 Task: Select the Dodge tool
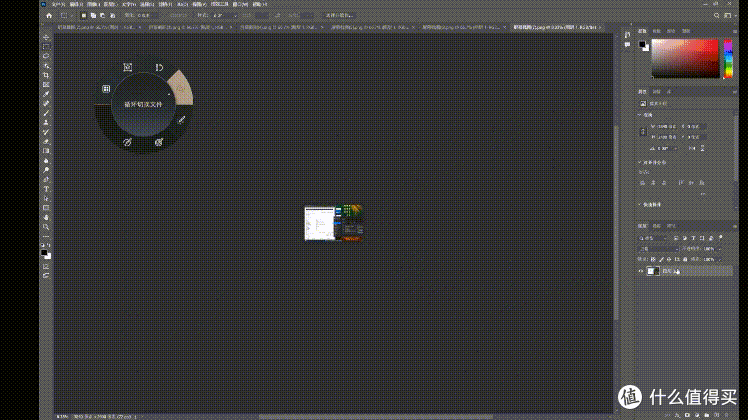(x=46, y=170)
